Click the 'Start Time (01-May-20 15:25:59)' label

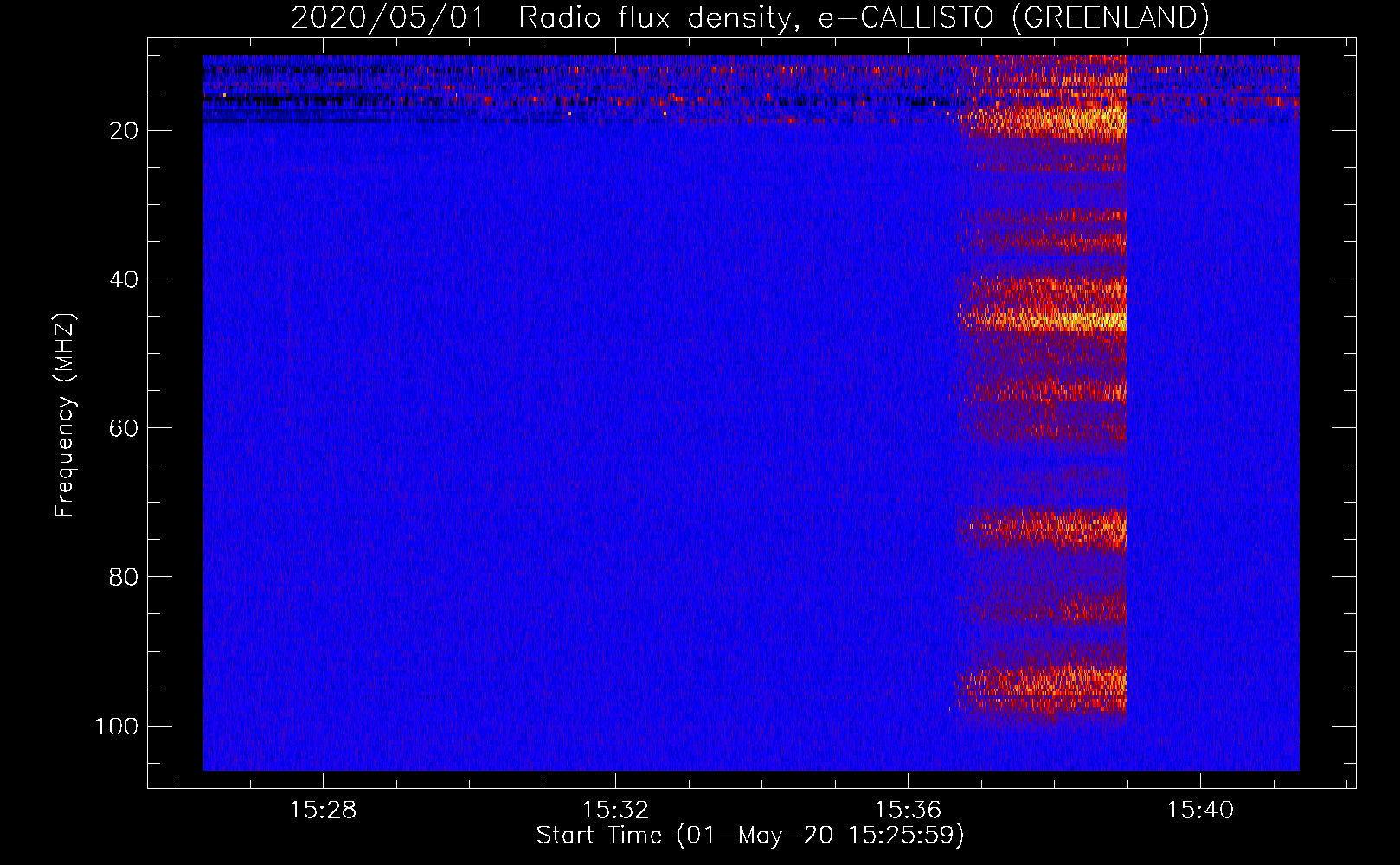[750, 836]
